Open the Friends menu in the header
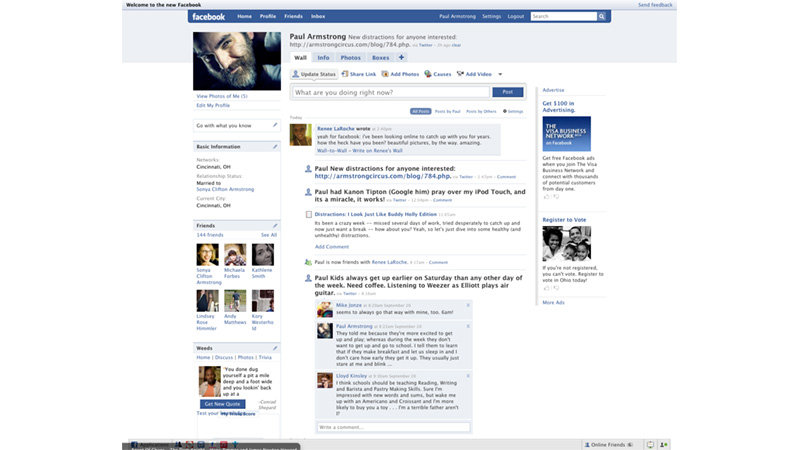 point(293,16)
